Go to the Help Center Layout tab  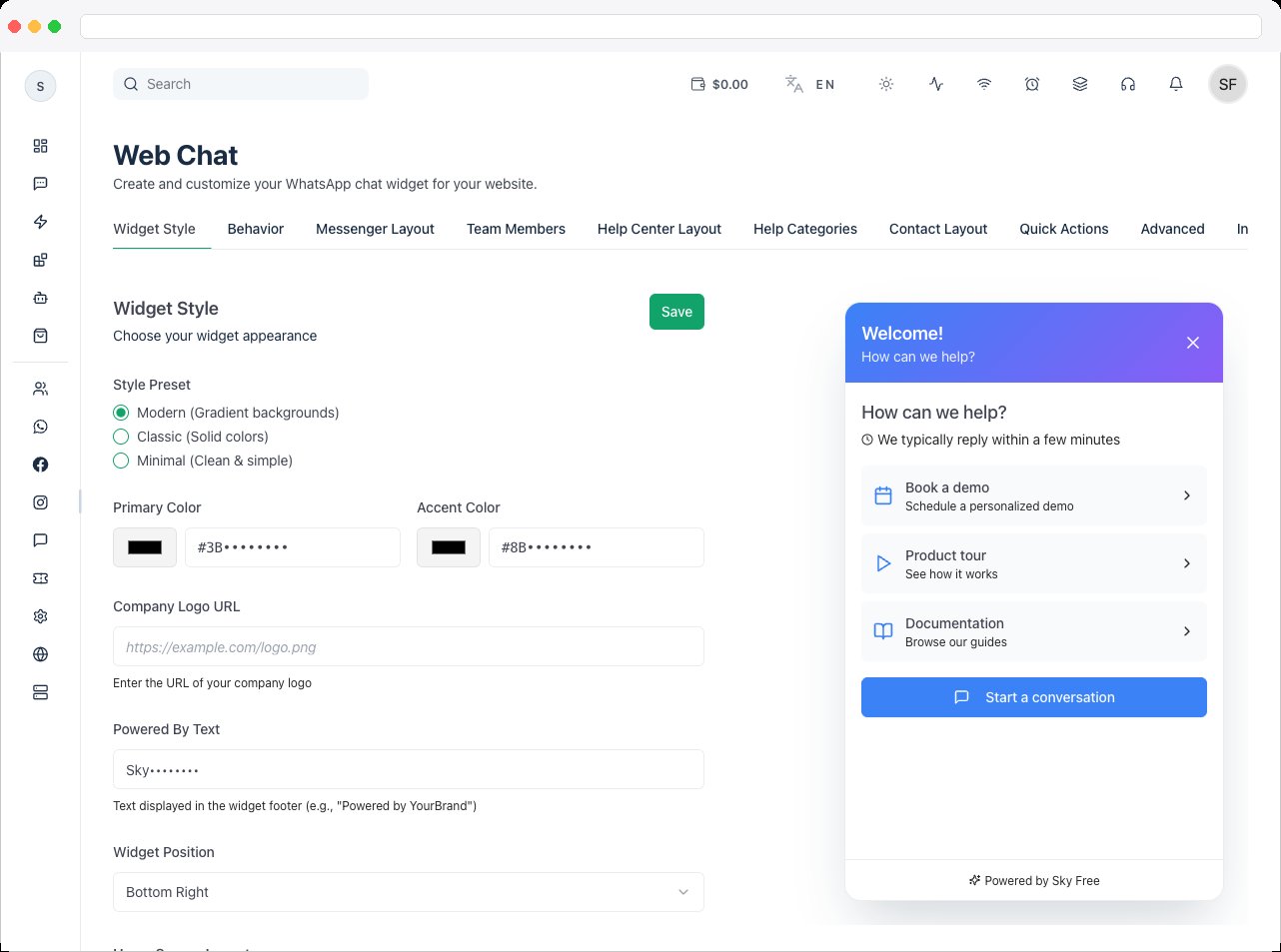click(x=659, y=229)
